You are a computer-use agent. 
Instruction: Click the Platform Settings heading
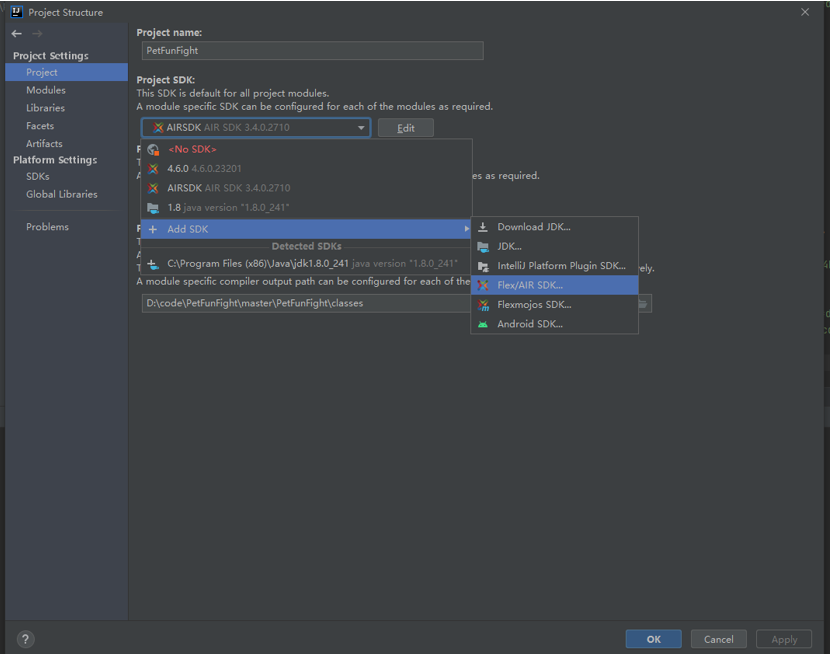pyautogui.click(x=55, y=160)
